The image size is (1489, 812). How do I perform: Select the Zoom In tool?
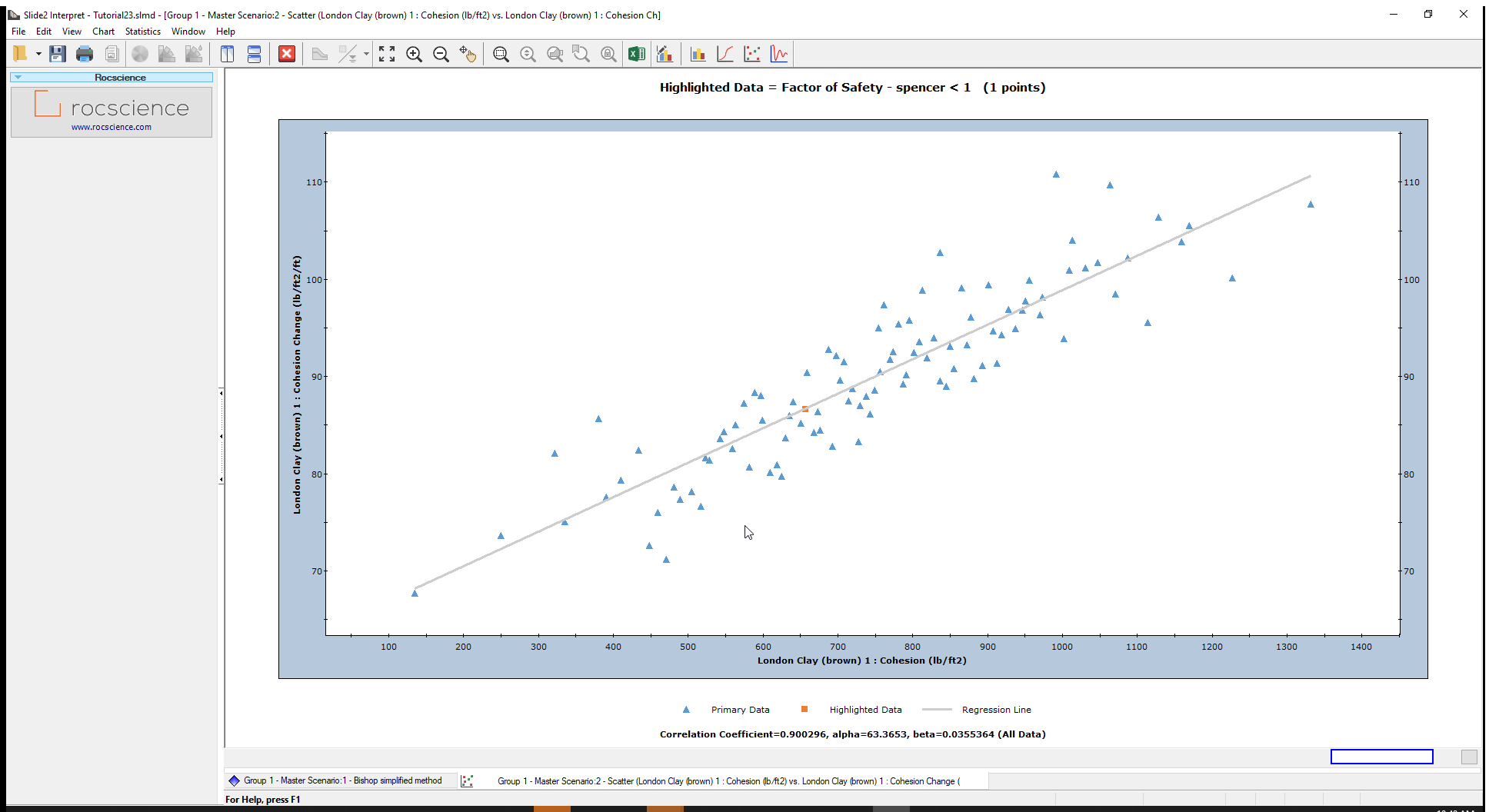coord(415,54)
